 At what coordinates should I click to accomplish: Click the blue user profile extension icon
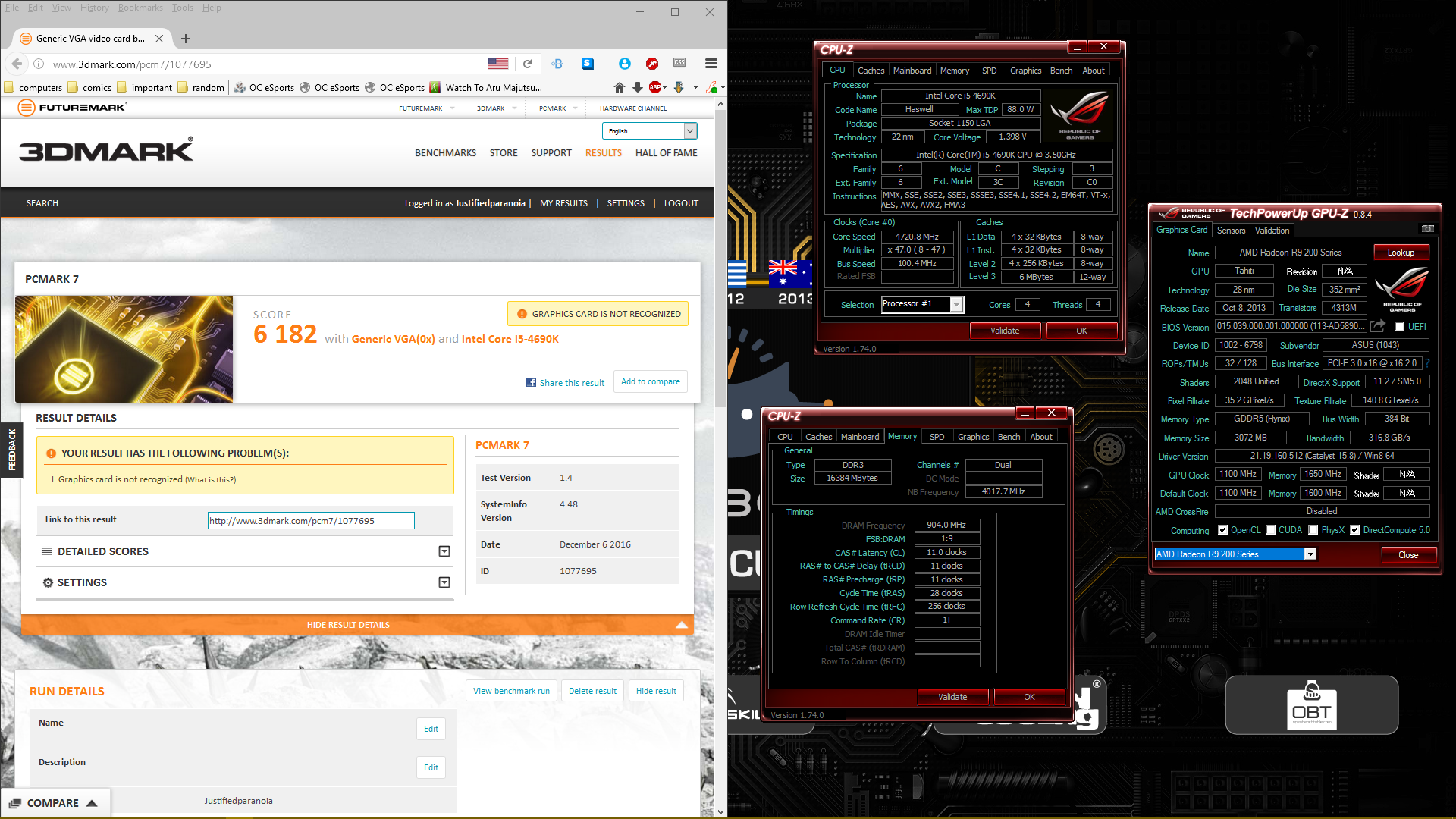(624, 64)
